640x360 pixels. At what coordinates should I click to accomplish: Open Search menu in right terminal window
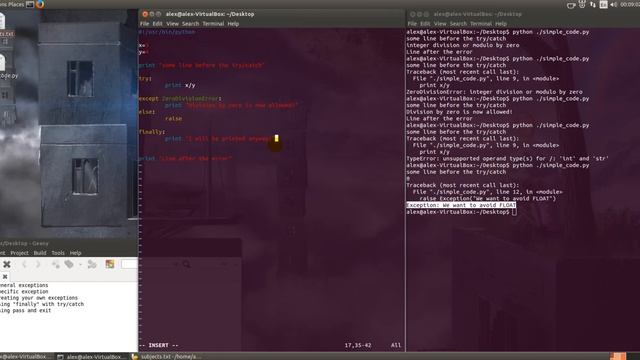(x=458, y=24)
